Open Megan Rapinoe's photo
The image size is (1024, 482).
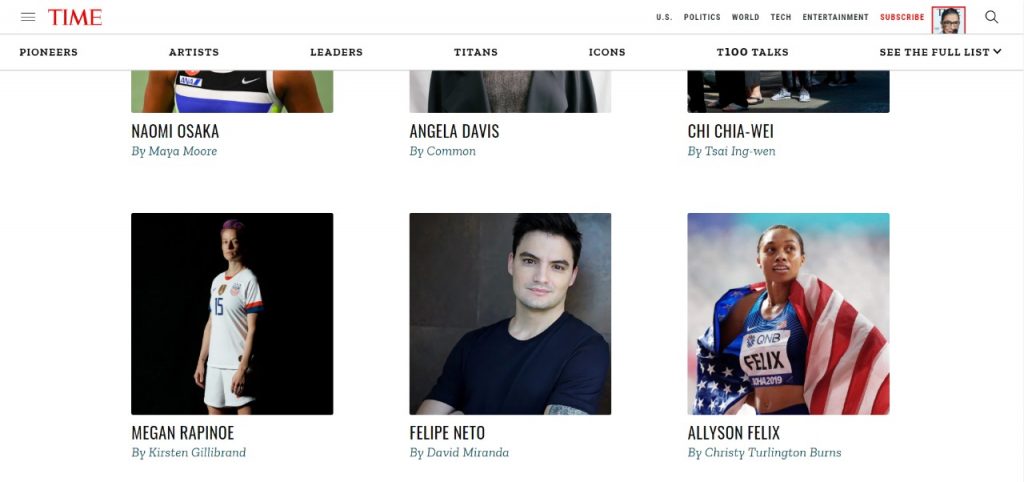232,313
